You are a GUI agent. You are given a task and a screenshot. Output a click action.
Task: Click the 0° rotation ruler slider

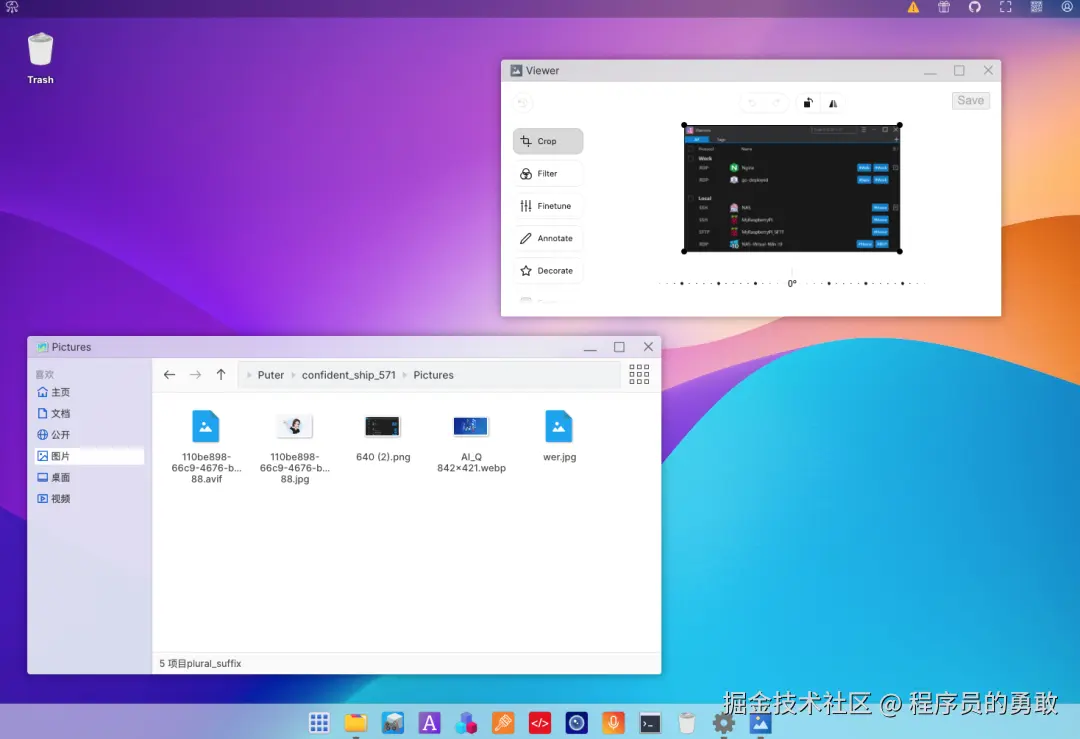pyautogui.click(x=791, y=283)
